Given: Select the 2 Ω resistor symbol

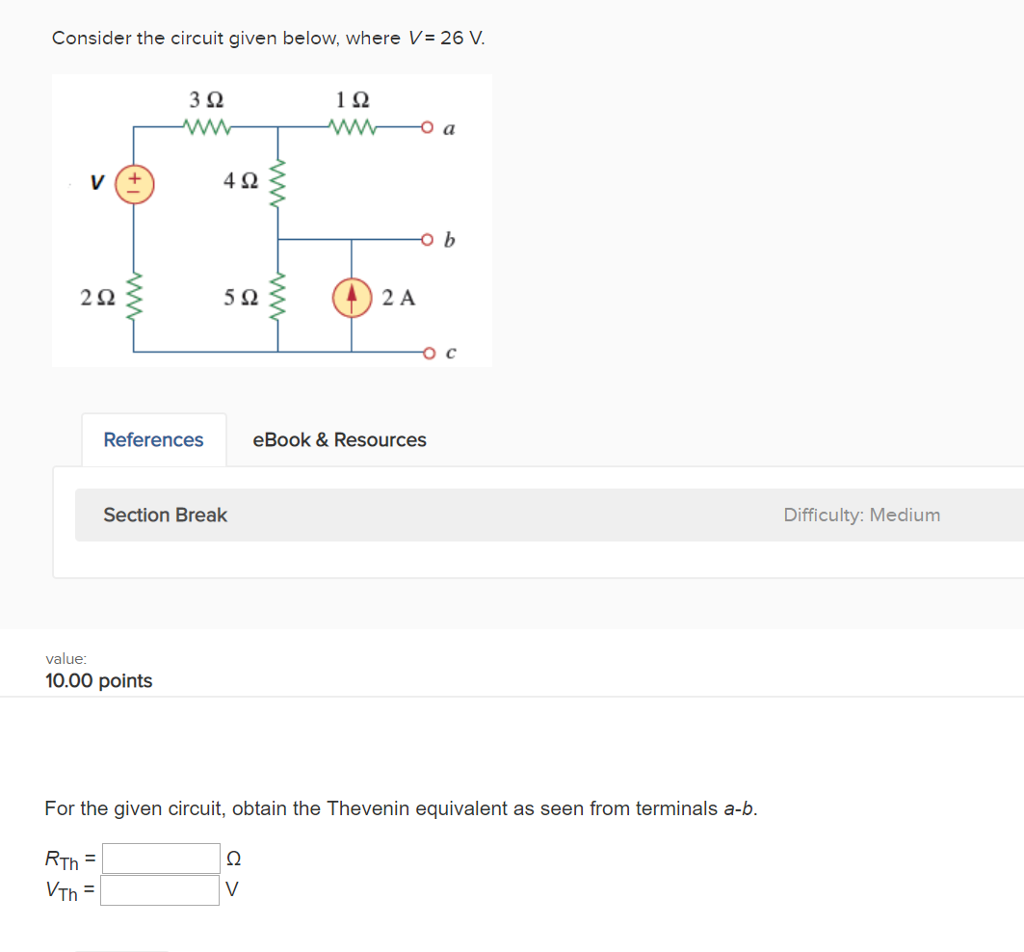Looking at the screenshot, I should 134,297.
